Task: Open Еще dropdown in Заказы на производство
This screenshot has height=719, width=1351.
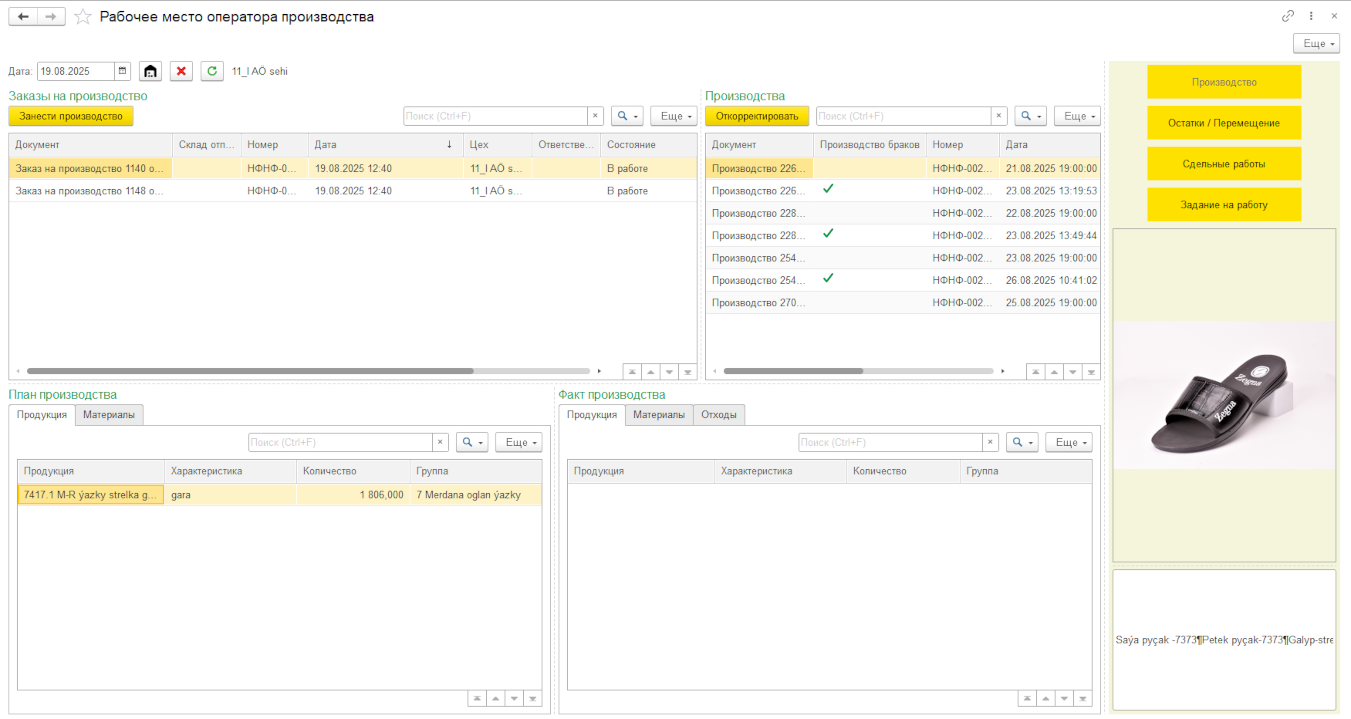Action: pos(673,116)
